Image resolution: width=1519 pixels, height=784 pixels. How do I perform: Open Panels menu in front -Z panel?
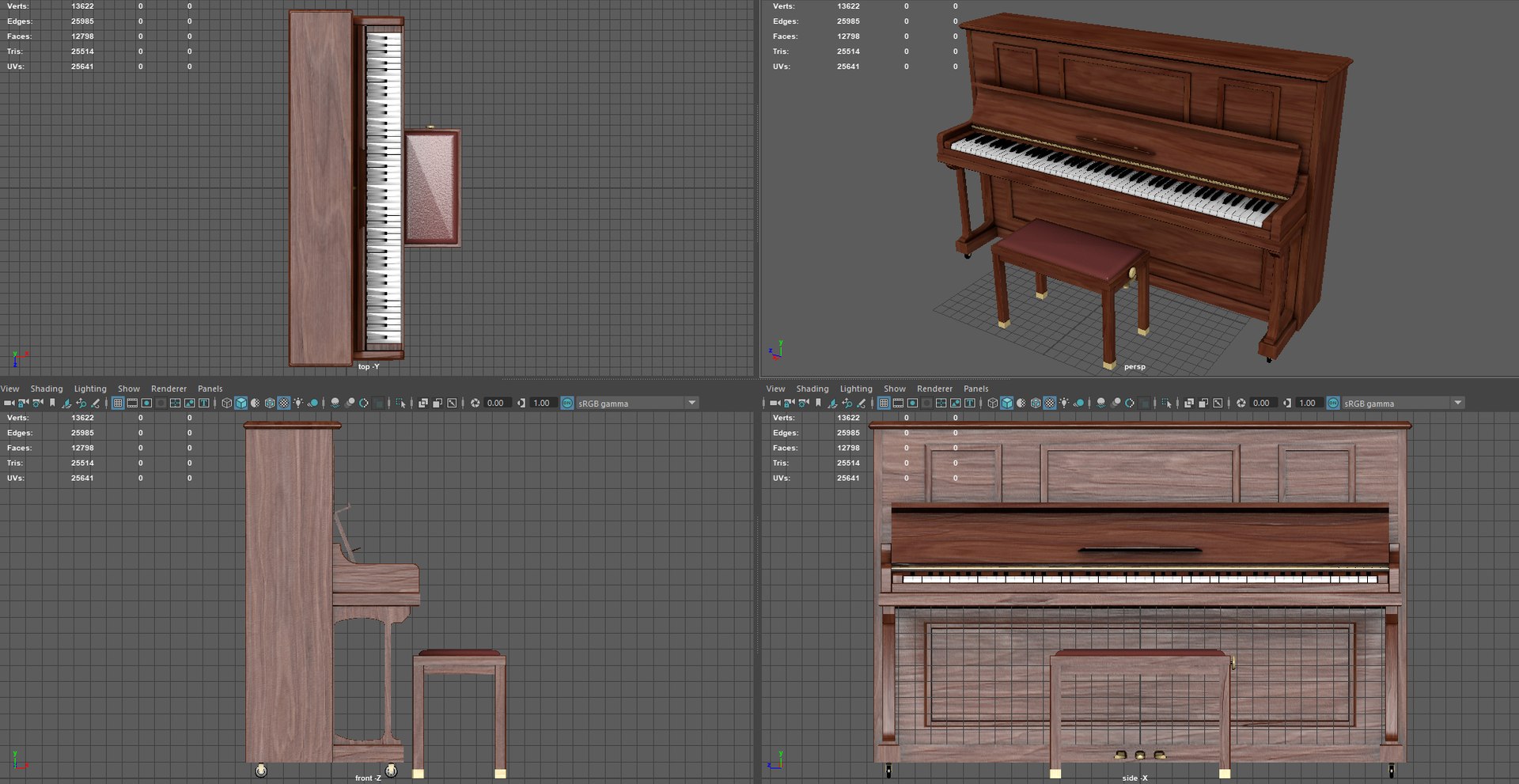click(210, 388)
